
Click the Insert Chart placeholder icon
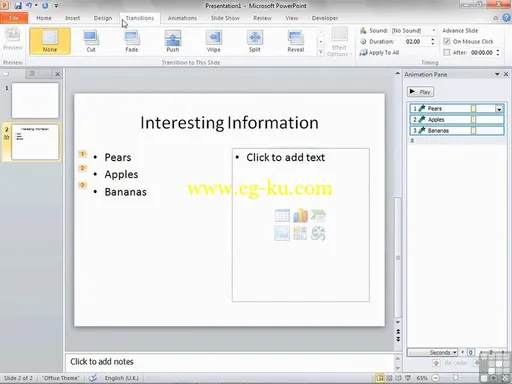tap(300, 215)
